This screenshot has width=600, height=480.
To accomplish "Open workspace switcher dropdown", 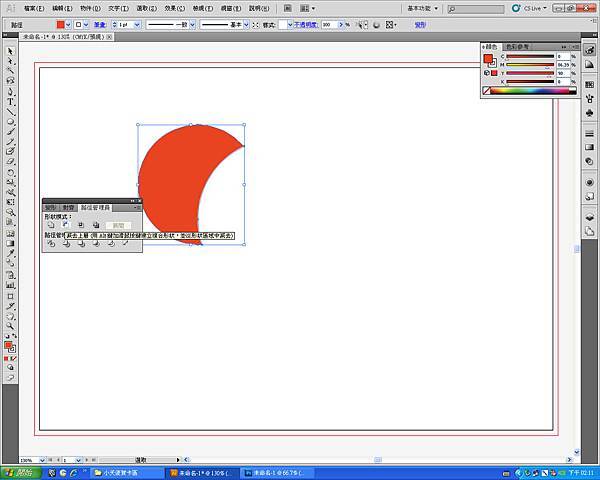I will [x=422, y=8].
